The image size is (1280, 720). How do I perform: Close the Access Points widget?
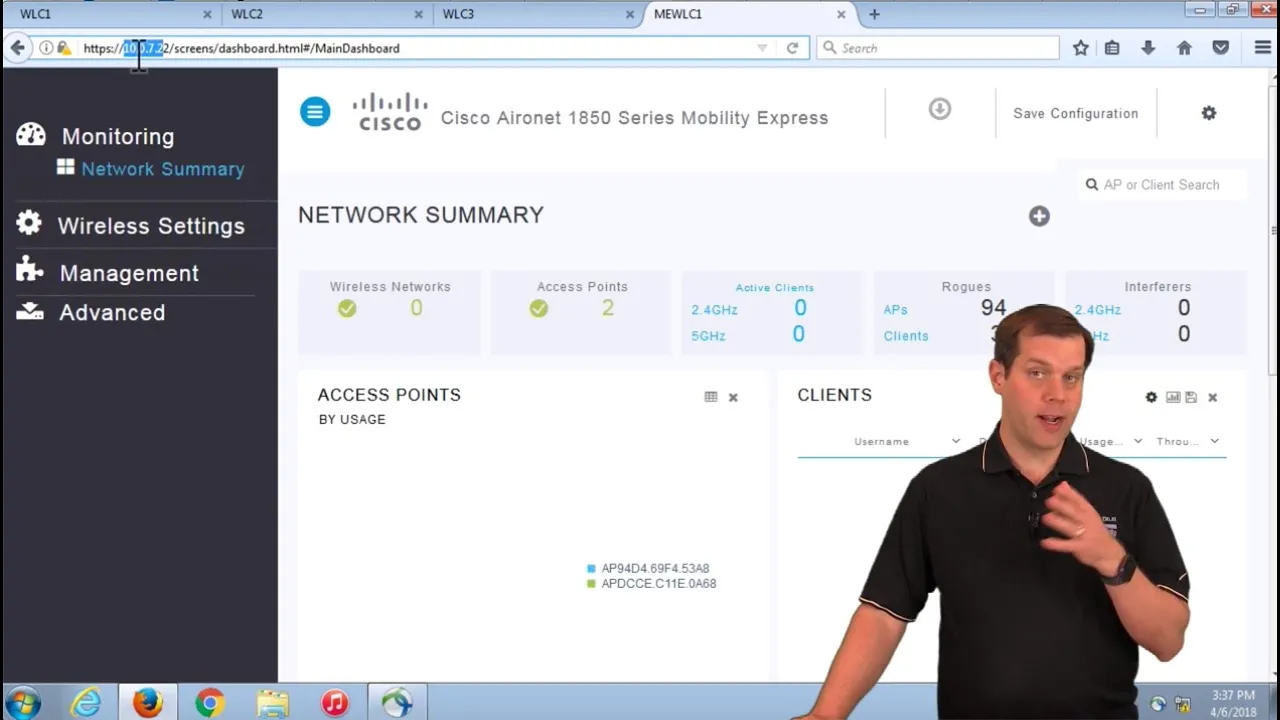733,397
